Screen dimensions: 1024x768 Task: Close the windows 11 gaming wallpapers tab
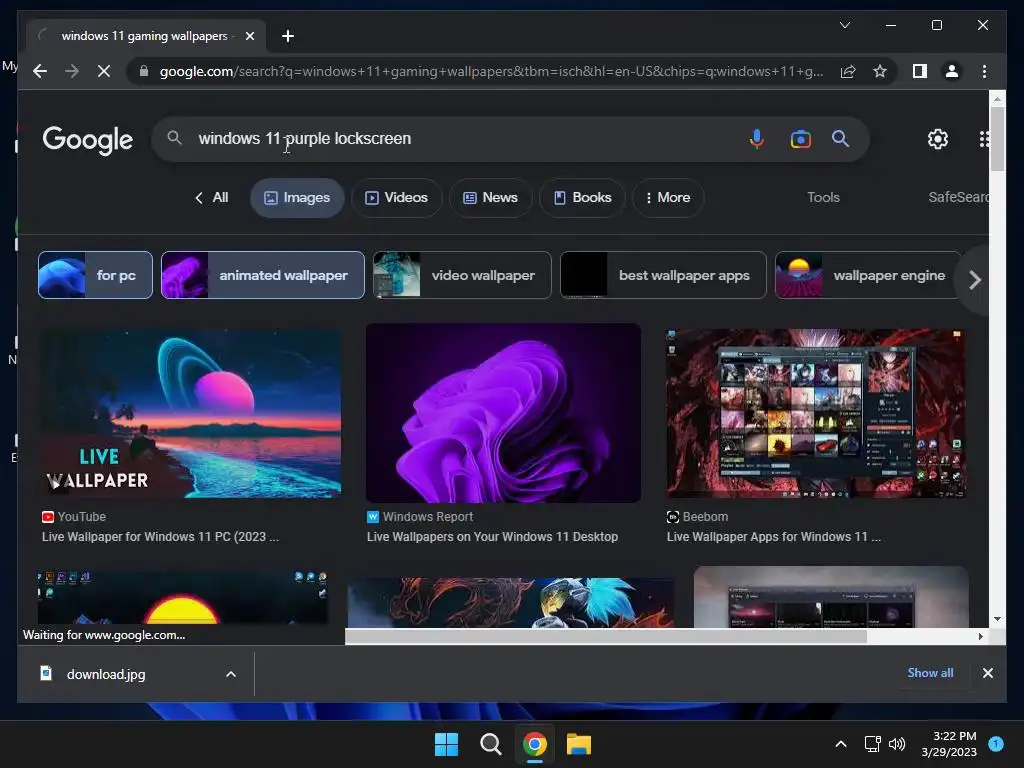pyautogui.click(x=249, y=36)
